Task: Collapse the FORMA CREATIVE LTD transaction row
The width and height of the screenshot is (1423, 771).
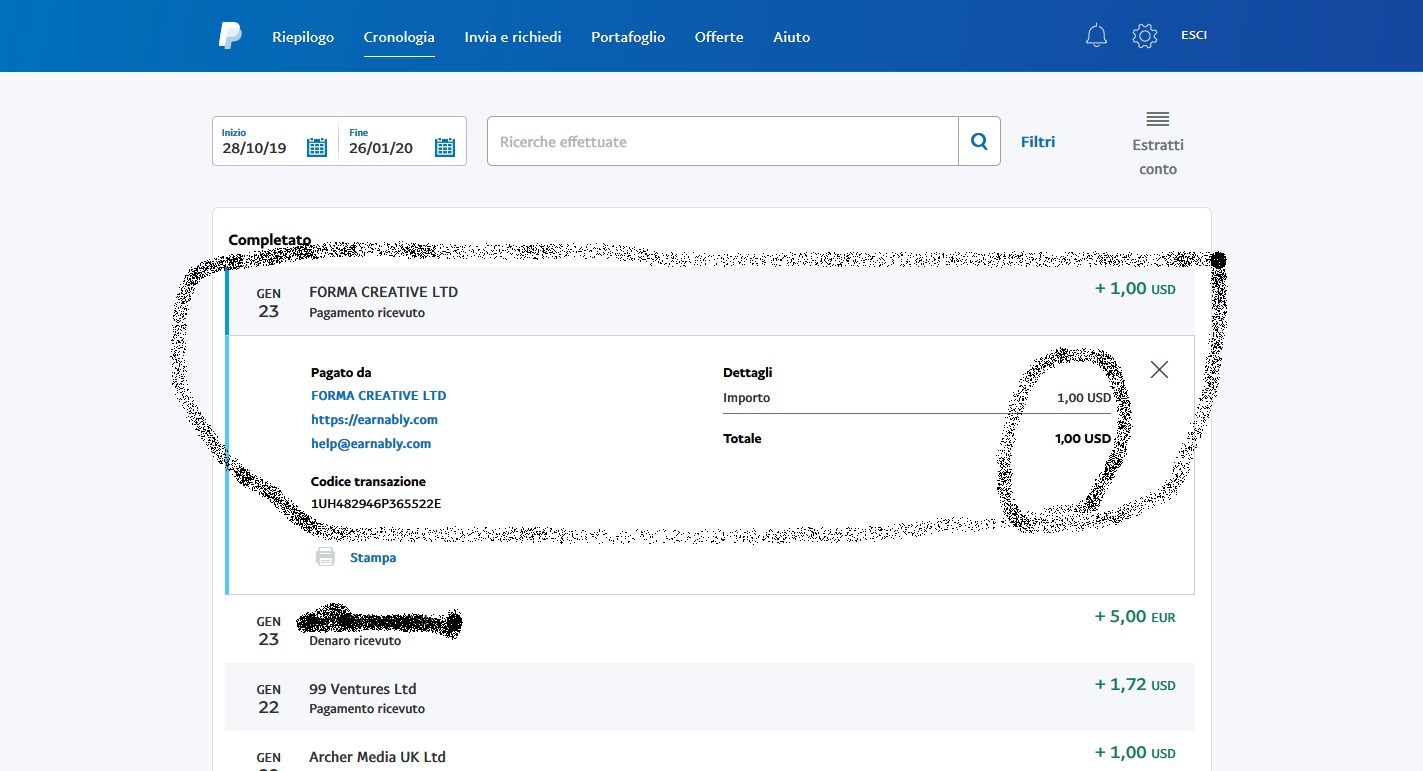Action: 710,301
